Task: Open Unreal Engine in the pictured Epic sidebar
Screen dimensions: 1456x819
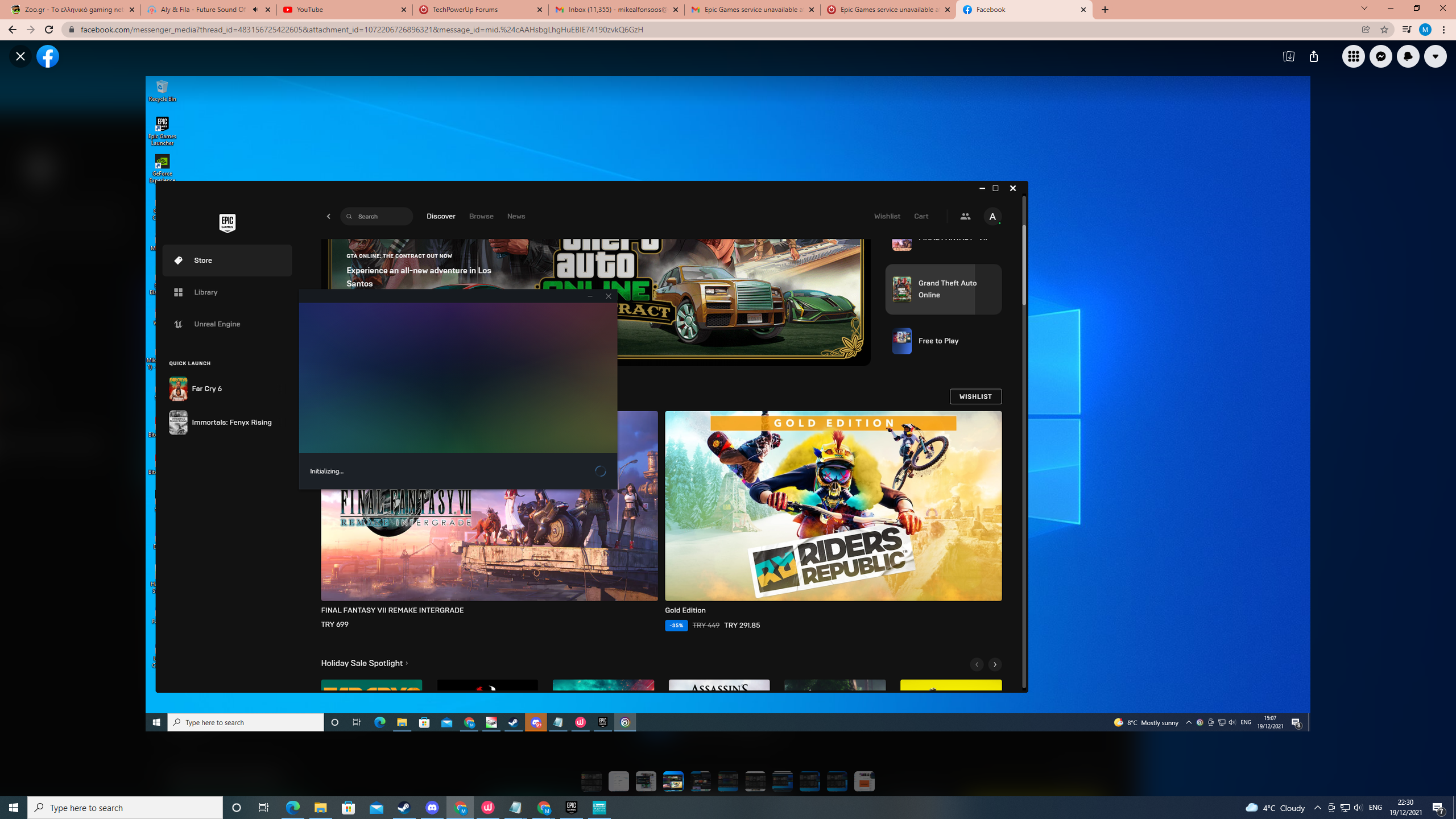Action: (227, 324)
